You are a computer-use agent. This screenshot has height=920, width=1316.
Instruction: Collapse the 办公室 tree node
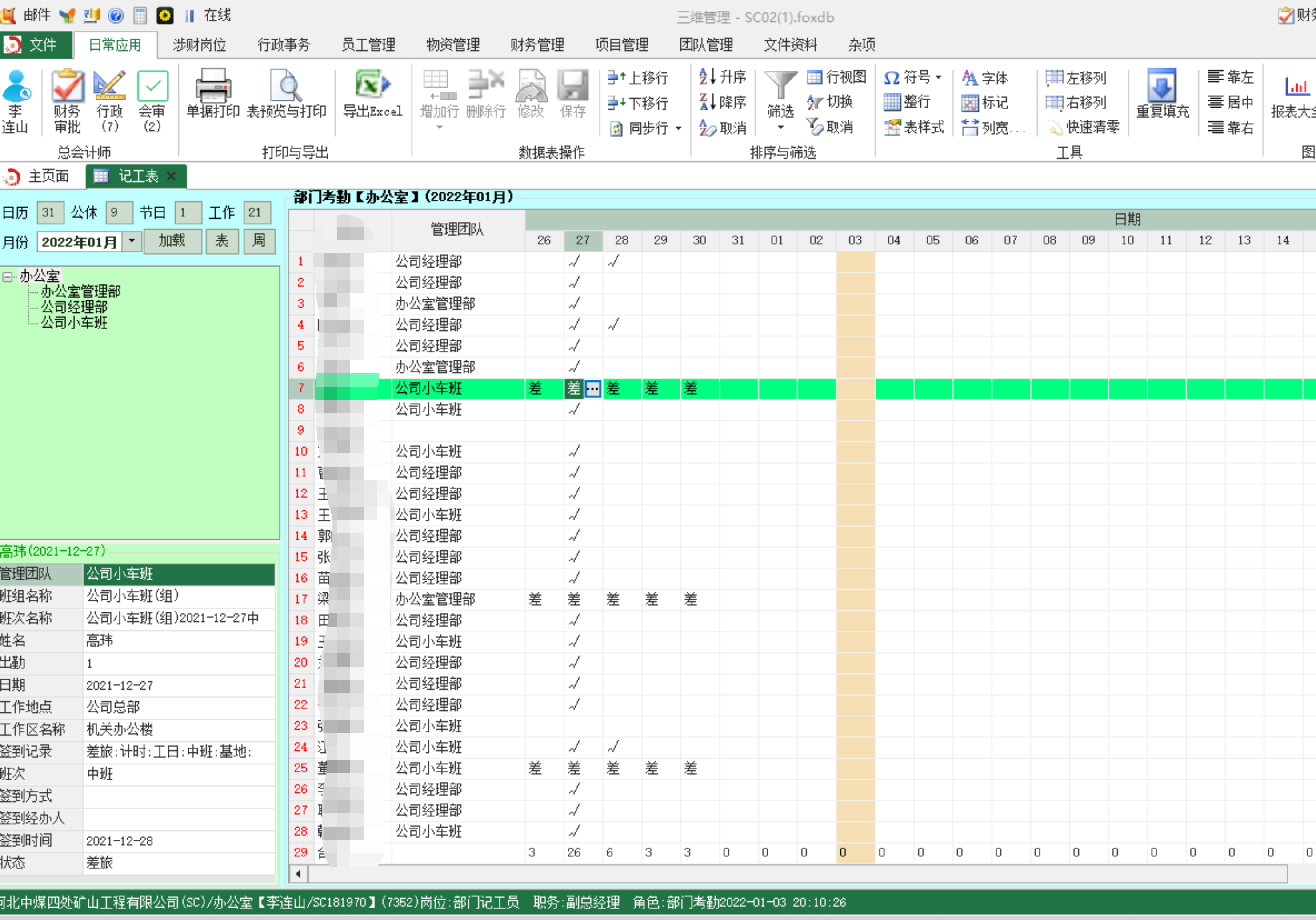point(8,277)
